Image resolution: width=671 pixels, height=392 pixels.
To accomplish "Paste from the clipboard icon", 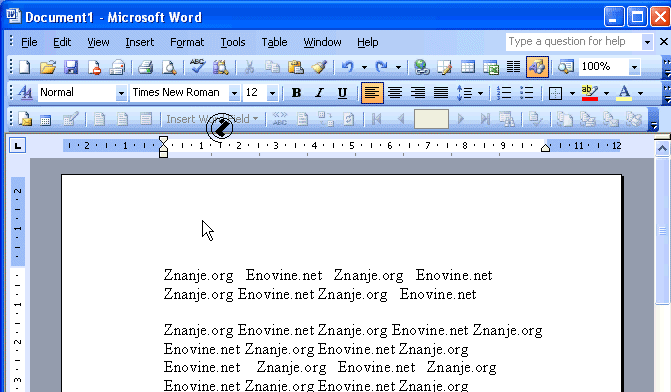I will point(296,67).
